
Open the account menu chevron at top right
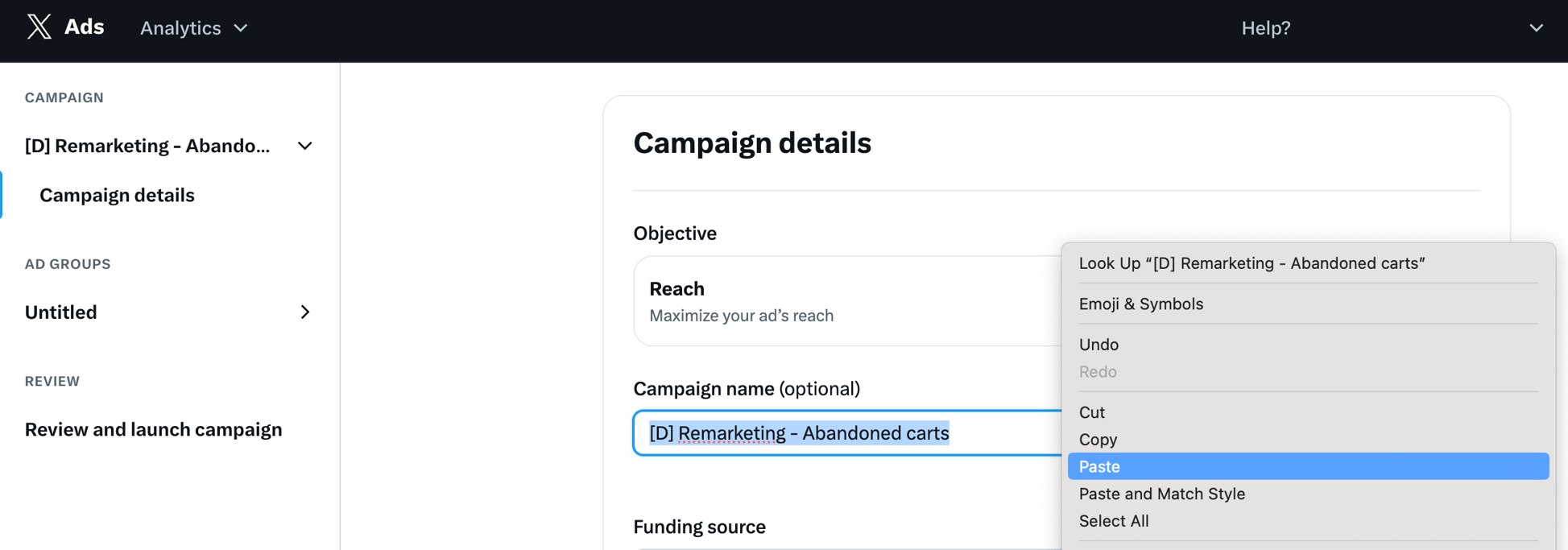tap(1535, 27)
